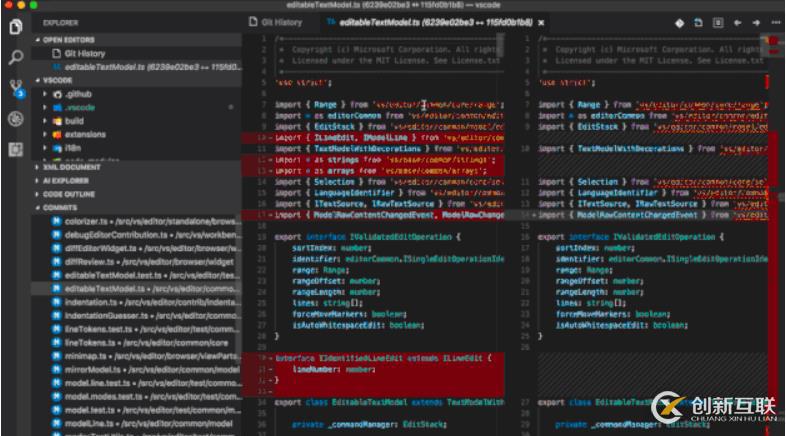Open indentation.ts commit file
Image resolution: width=786 pixels, height=436 pixels.
[136, 302]
